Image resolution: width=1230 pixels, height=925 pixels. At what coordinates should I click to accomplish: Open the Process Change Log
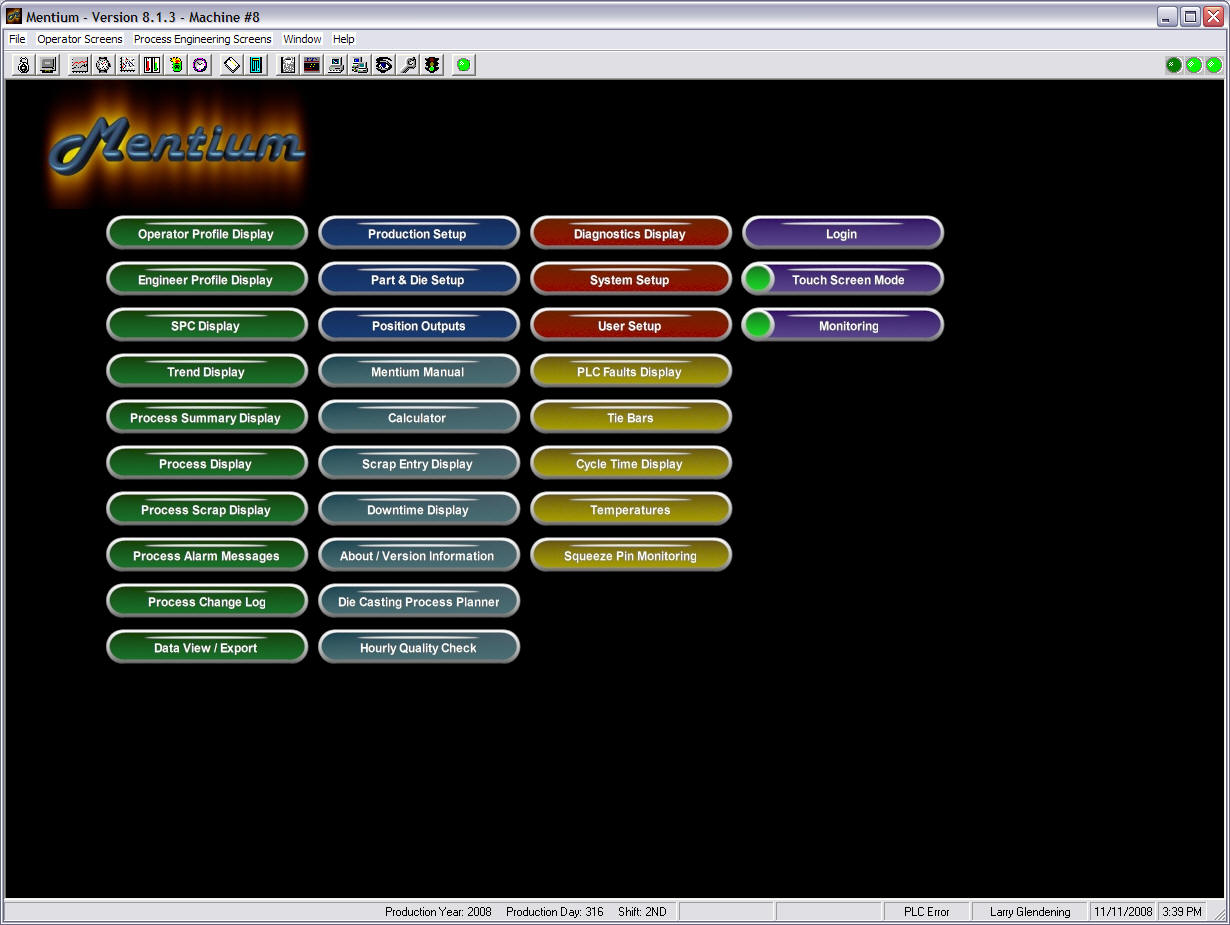[x=207, y=601]
